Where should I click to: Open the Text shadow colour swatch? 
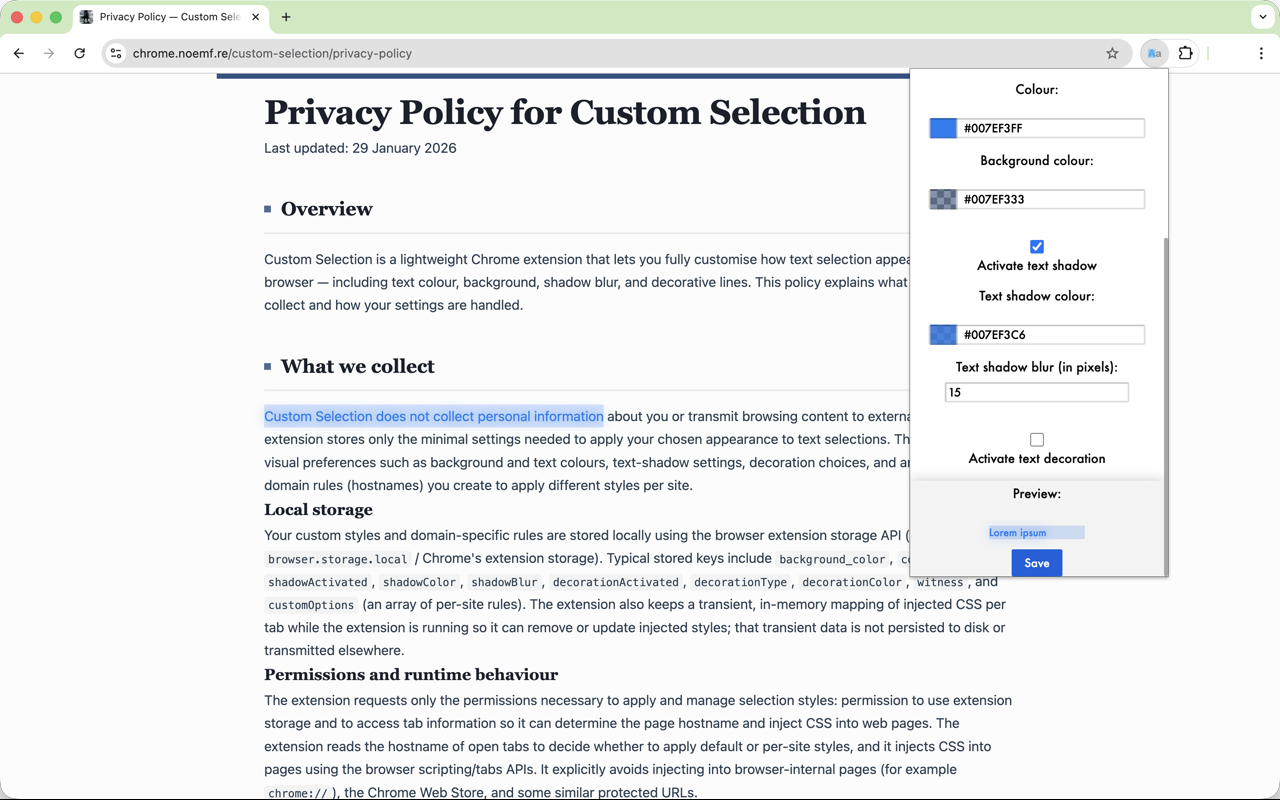(943, 334)
